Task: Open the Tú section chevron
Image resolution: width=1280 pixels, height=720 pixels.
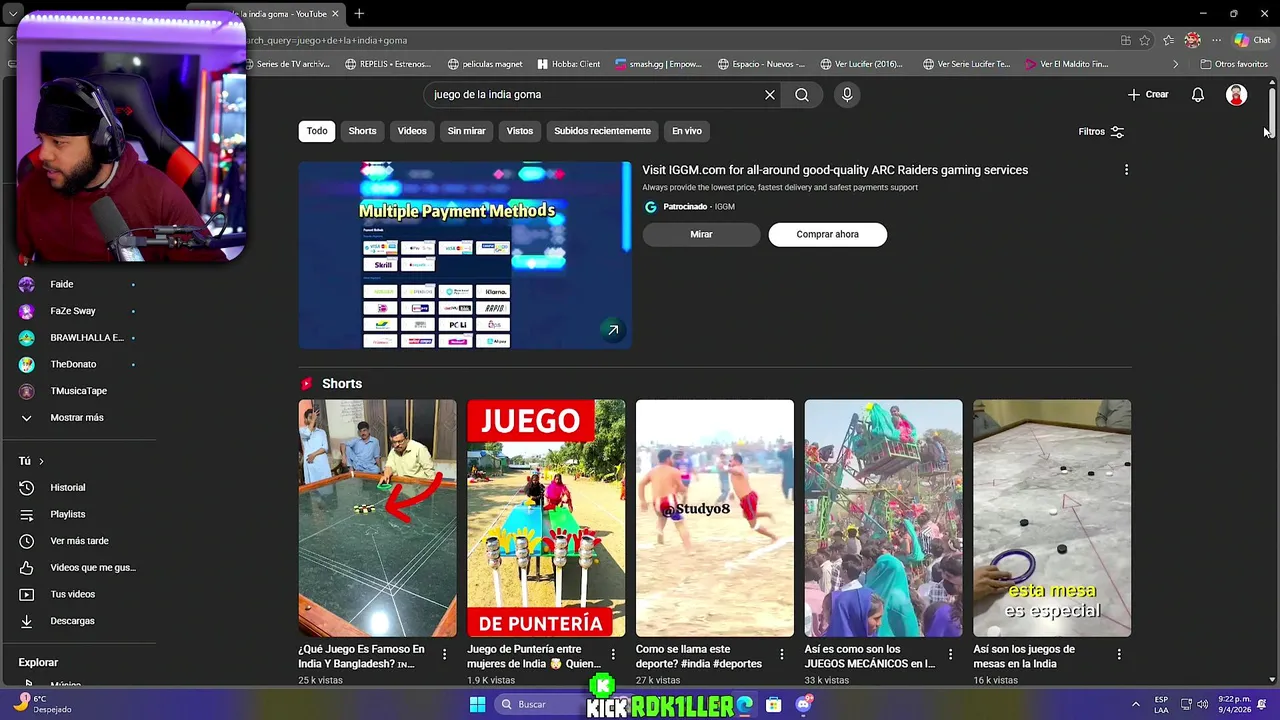Action: pyautogui.click(x=41, y=461)
